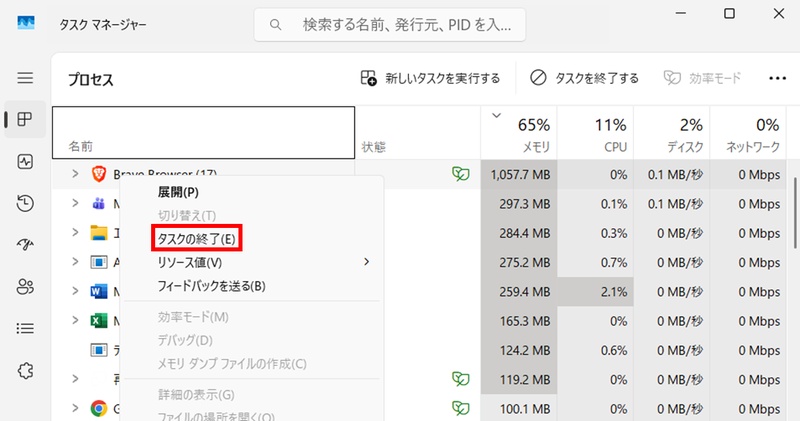Open the three-dots more options menu
800x421 pixels.
777,78
